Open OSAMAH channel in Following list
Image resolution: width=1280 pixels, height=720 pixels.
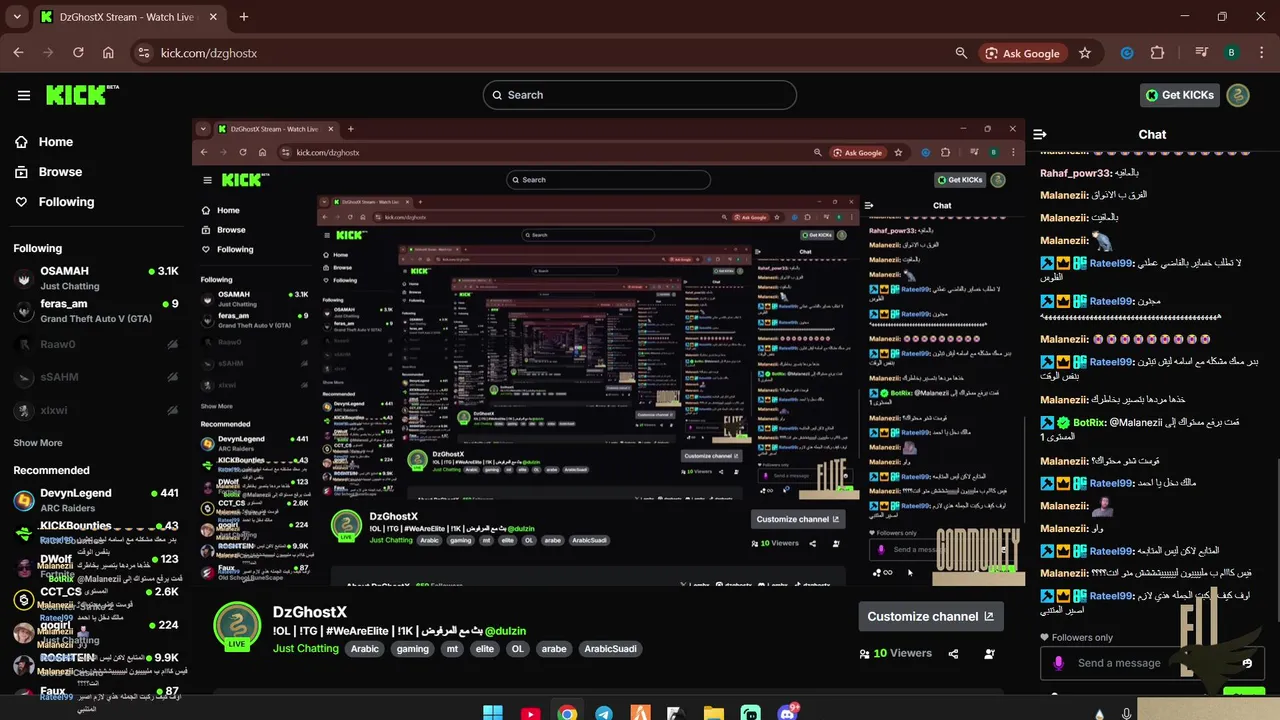point(95,278)
